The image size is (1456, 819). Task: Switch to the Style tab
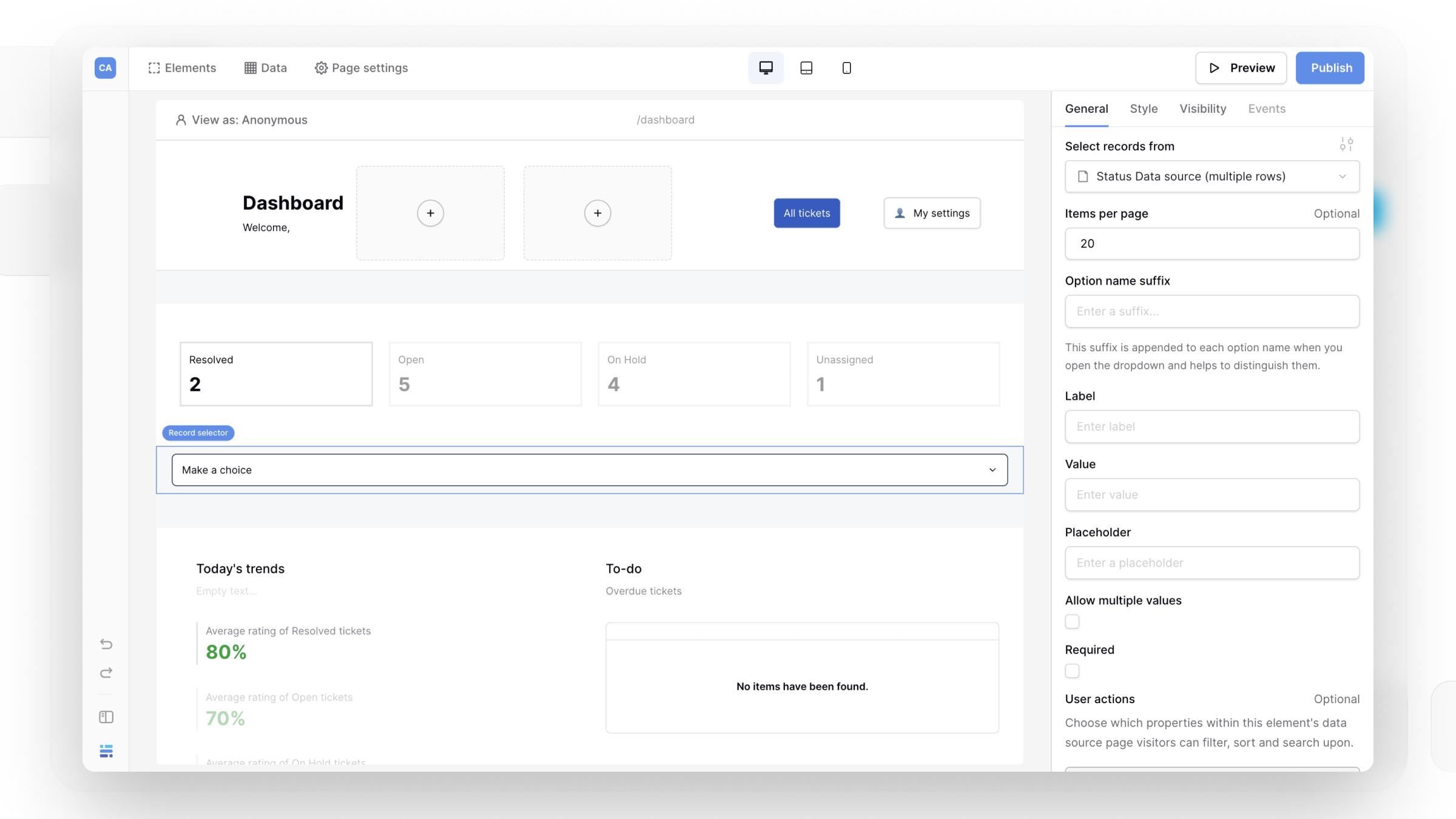tap(1144, 109)
